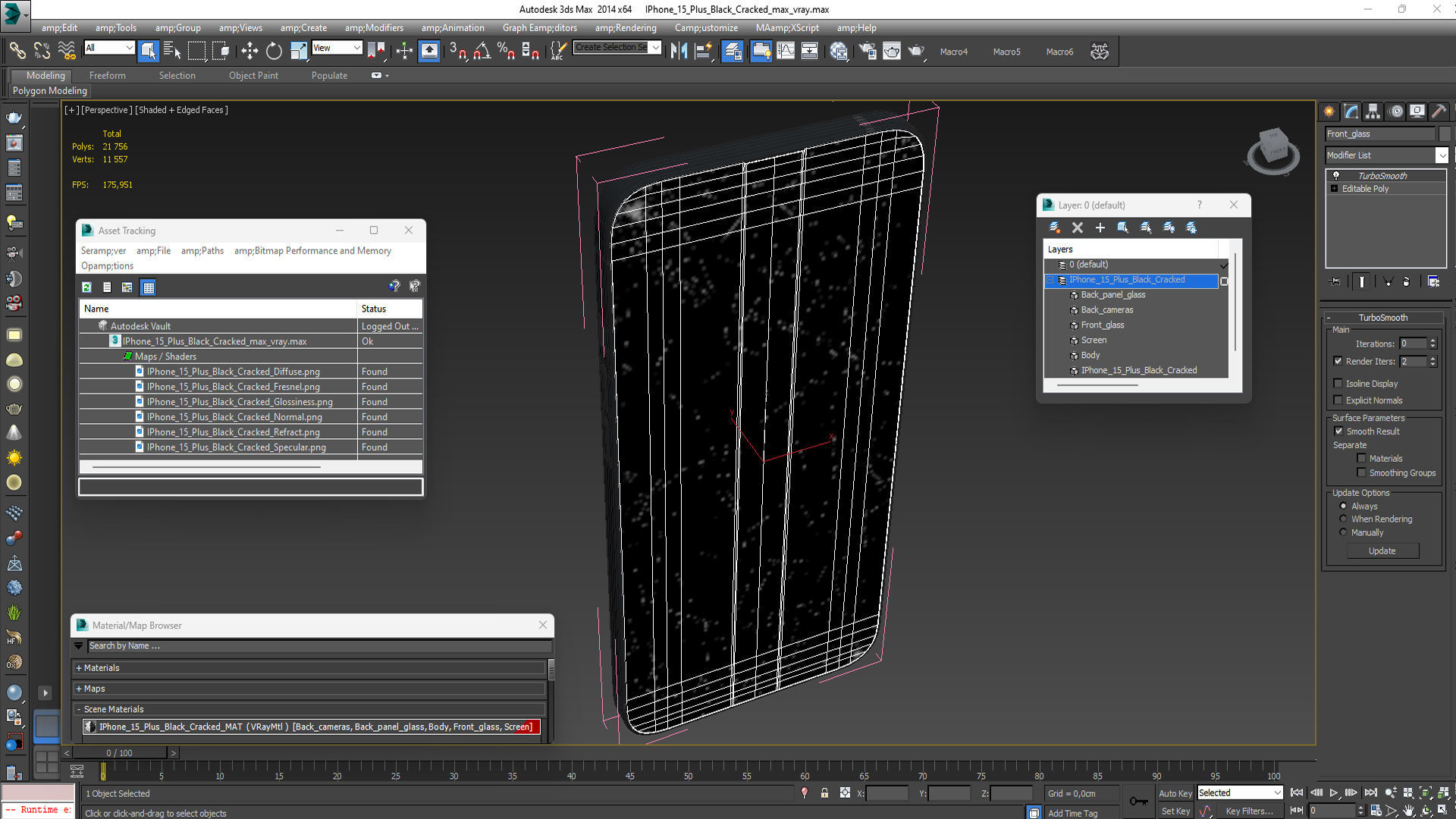Click the Auto Key button
Image resolution: width=1456 pixels, height=819 pixels.
[1175, 793]
